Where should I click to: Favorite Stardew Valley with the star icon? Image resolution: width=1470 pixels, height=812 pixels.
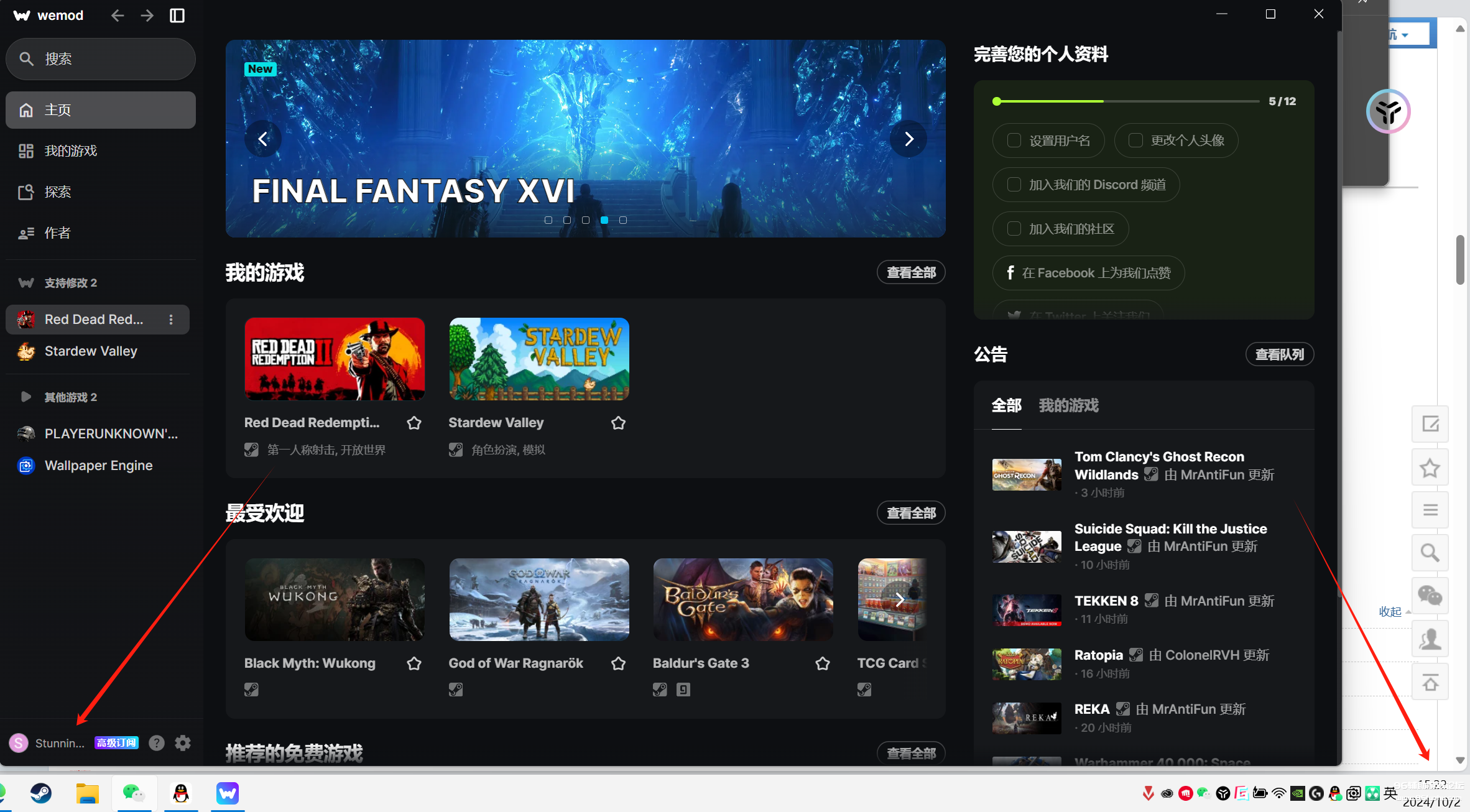click(x=618, y=423)
